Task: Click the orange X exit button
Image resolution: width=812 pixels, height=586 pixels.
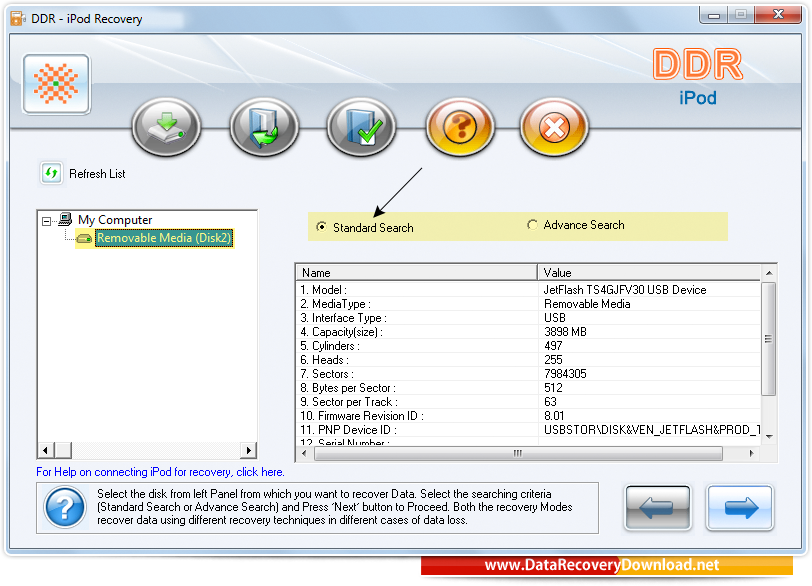Action: click(554, 127)
